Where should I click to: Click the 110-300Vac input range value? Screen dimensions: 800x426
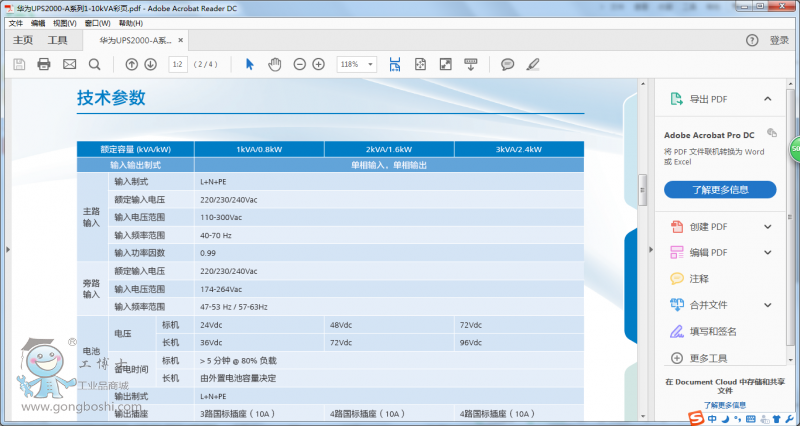click(x=221, y=218)
